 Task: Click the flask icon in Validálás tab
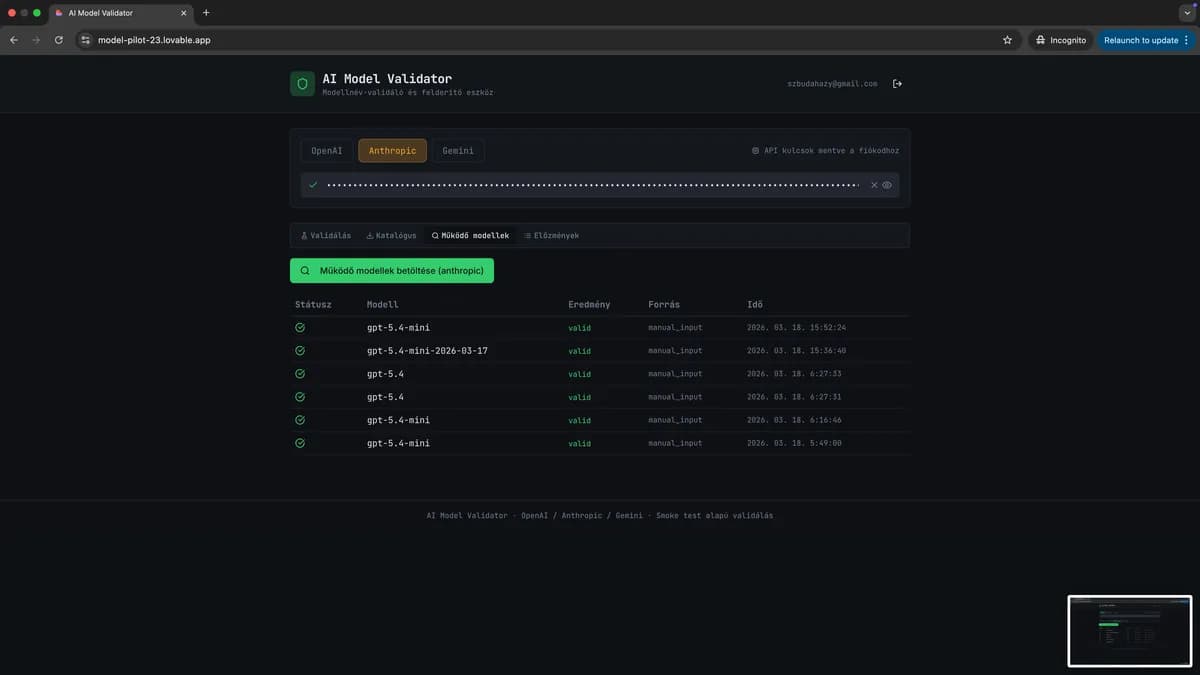(x=304, y=236)
